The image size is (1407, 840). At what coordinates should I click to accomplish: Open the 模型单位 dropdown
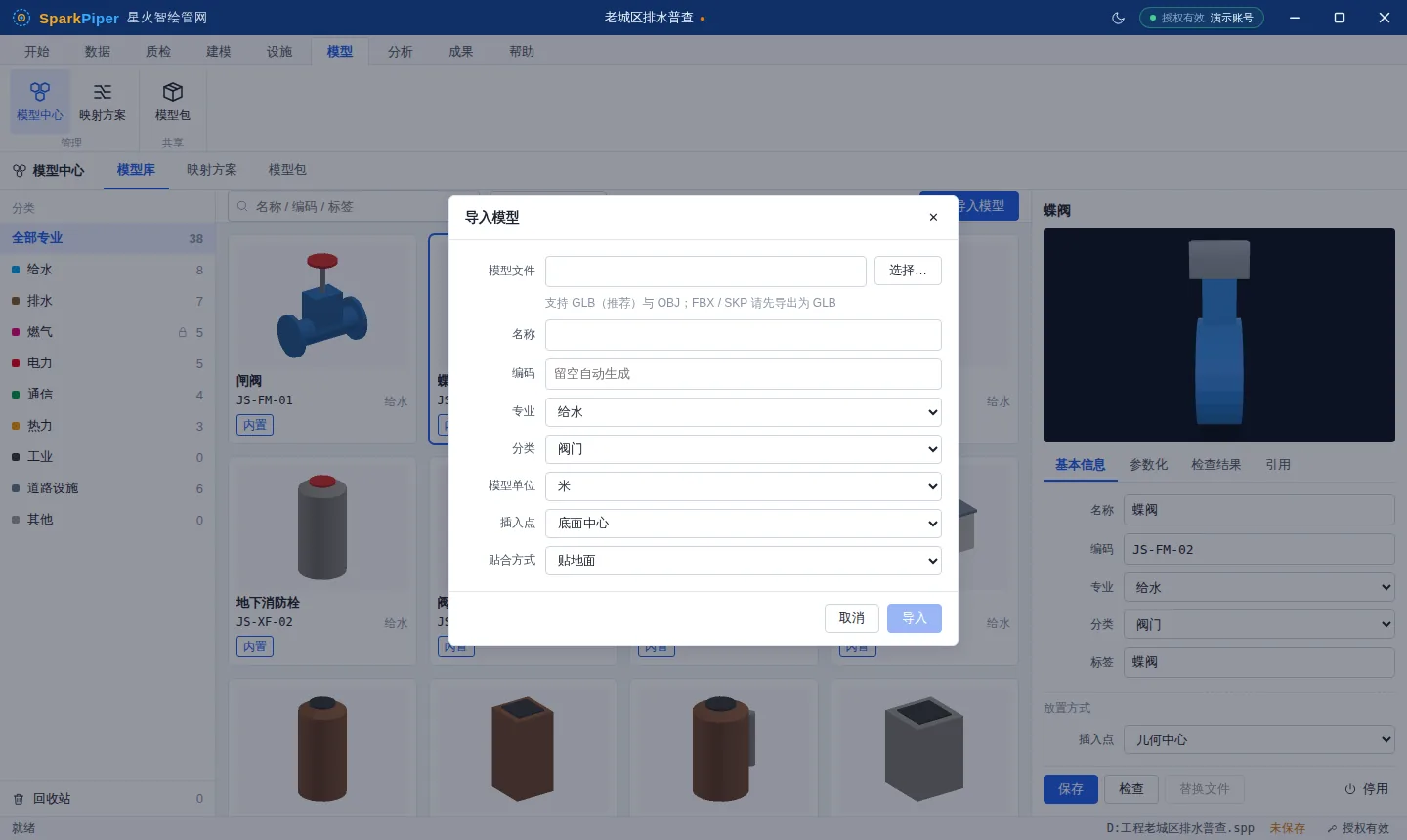point(744,486)
